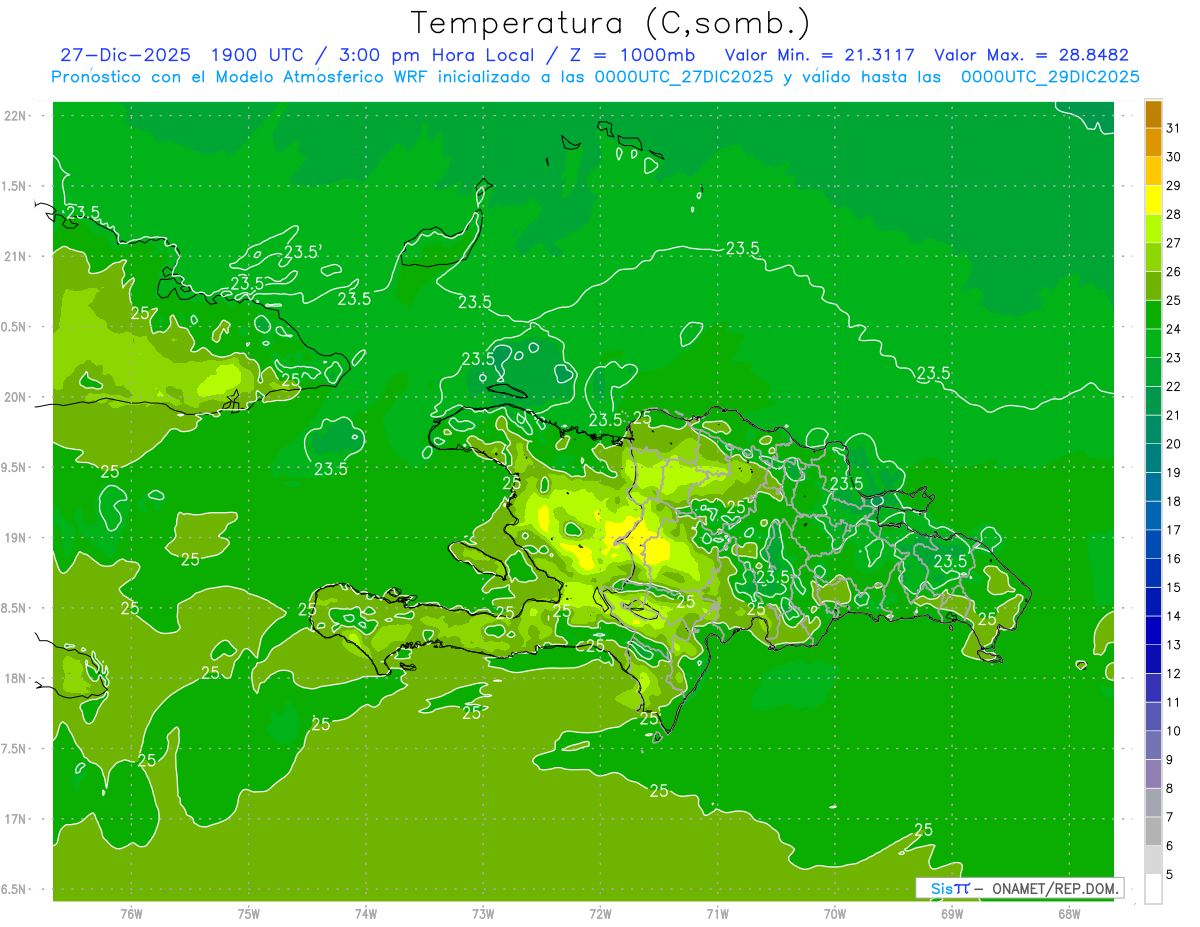Click the "76W" longitude axis label
The image size is (1200, 927).
point(131,914)
